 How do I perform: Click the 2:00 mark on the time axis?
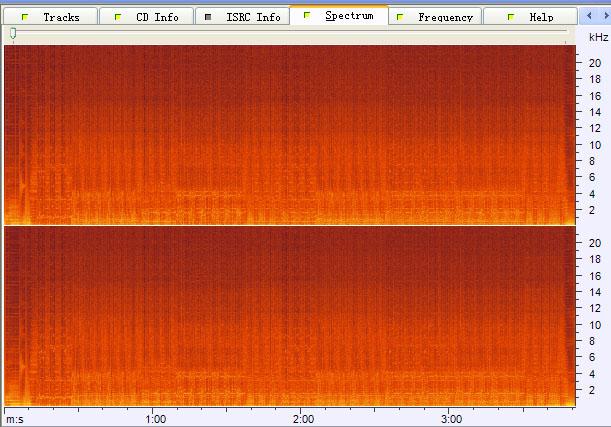pos(304,419)
